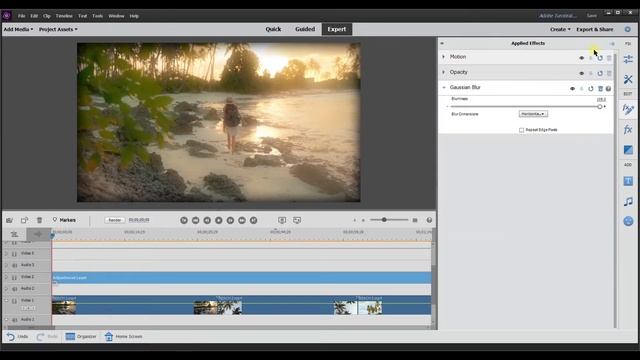Image resolution: width=640 pixels, height=360 pixels.
Task: Open the Adjust panel icon in the right sidebar
Action: point(628,59)
